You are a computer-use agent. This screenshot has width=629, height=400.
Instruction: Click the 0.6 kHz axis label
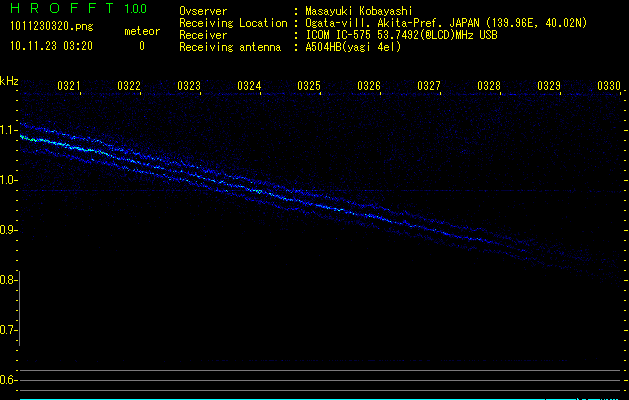pos(8,380)
